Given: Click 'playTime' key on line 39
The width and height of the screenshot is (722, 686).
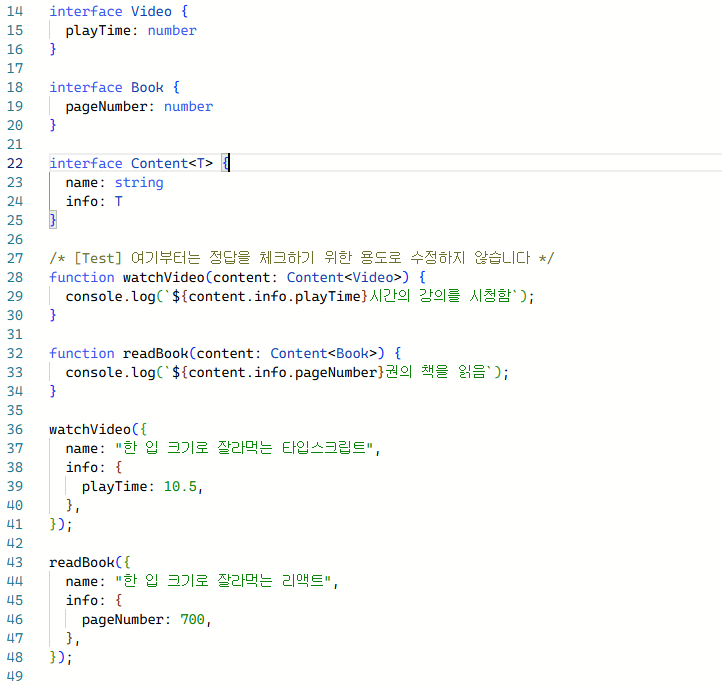Looking at the screenshot, I should click(x=114, y=486).
